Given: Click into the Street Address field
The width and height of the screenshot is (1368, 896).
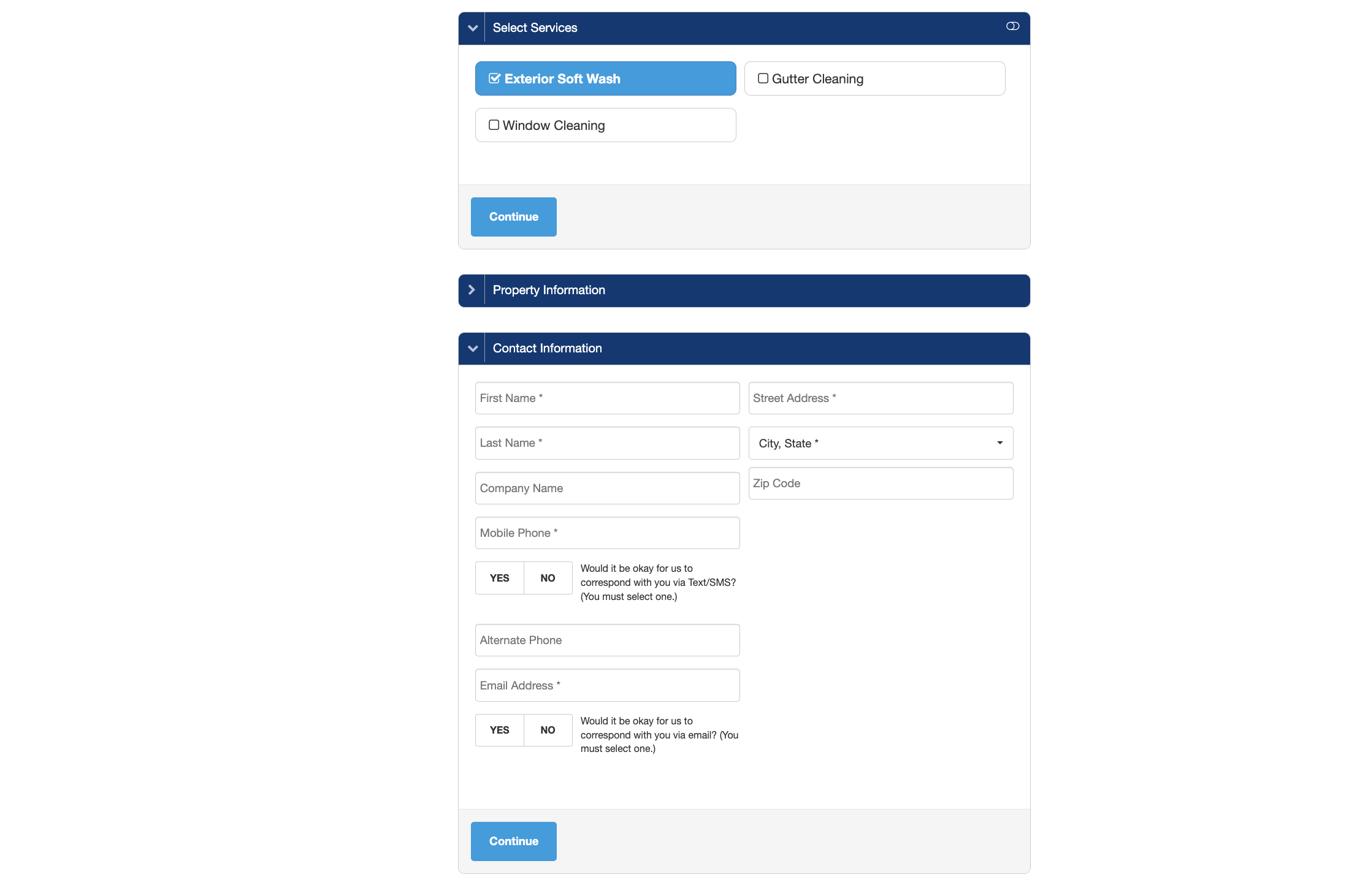Looking at the screenshot, I should [x=880, y=398].
